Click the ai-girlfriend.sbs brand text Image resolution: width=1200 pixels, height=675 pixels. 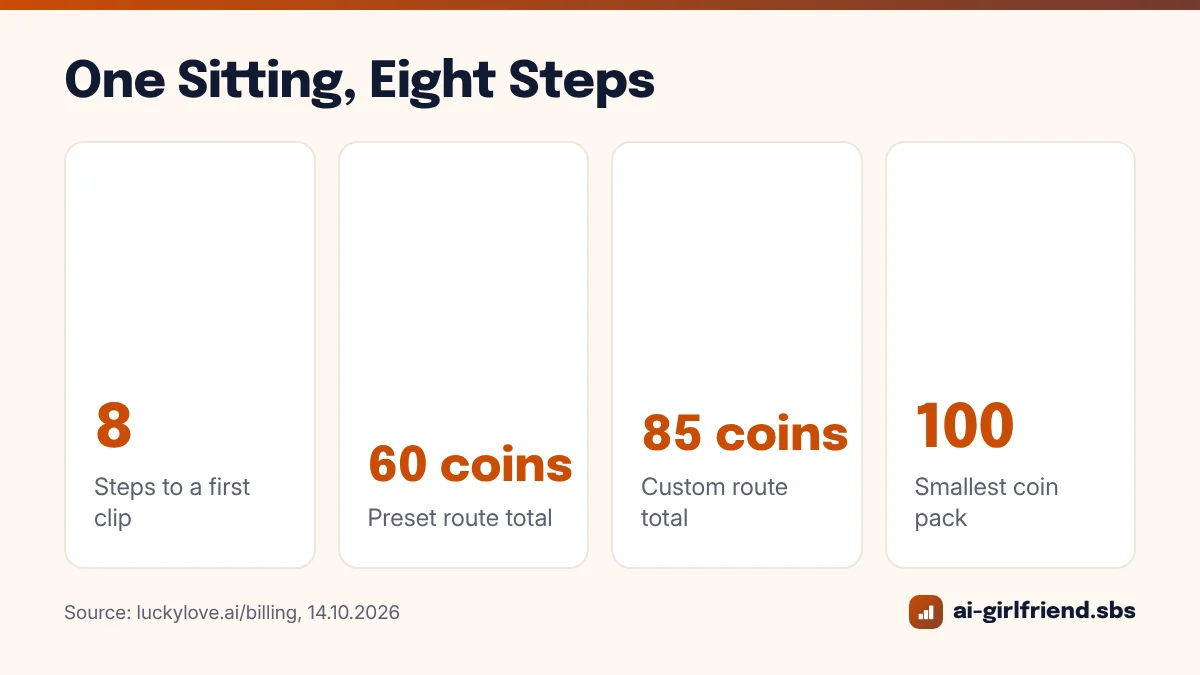coord(1043,611)
